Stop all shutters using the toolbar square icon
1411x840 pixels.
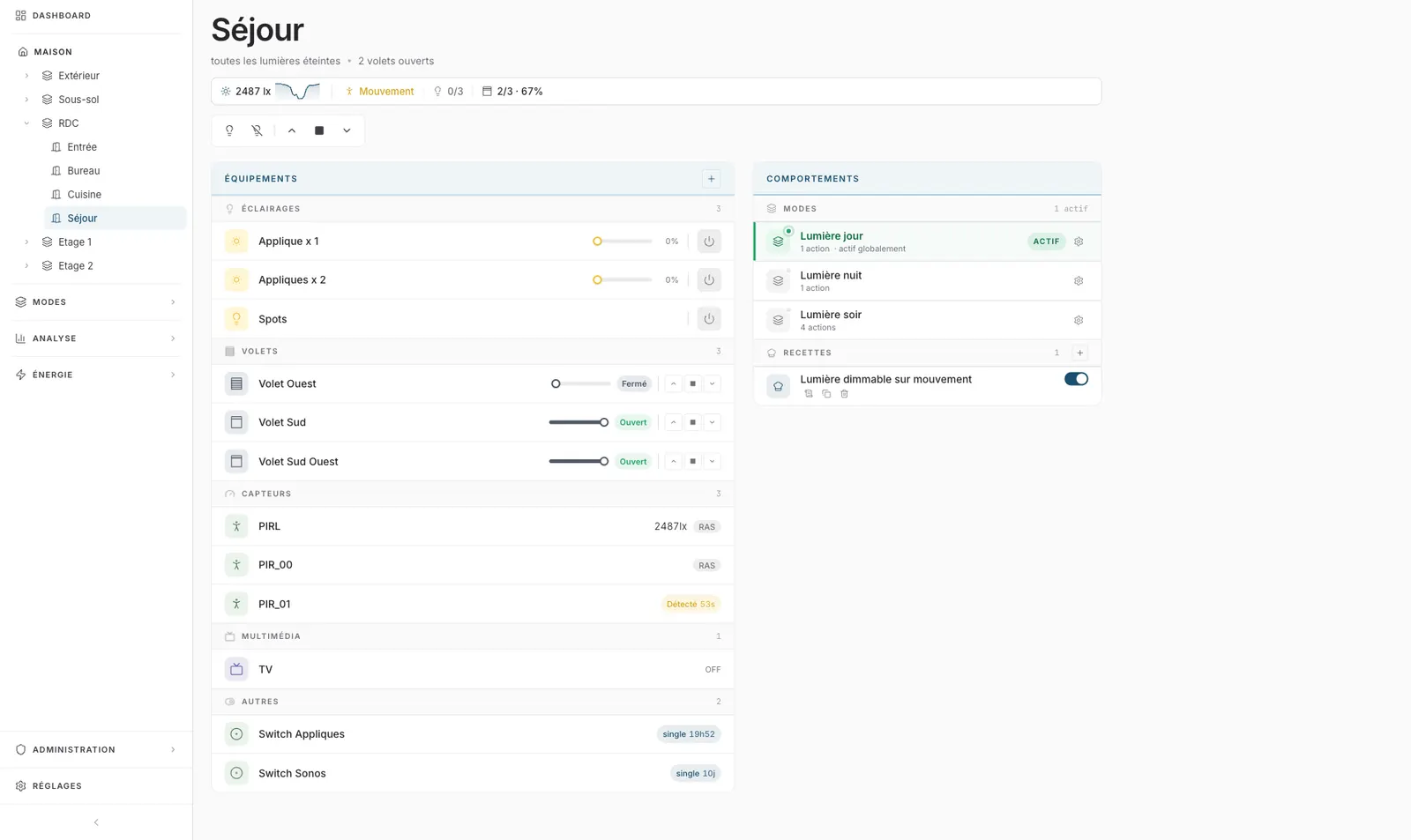319,130
